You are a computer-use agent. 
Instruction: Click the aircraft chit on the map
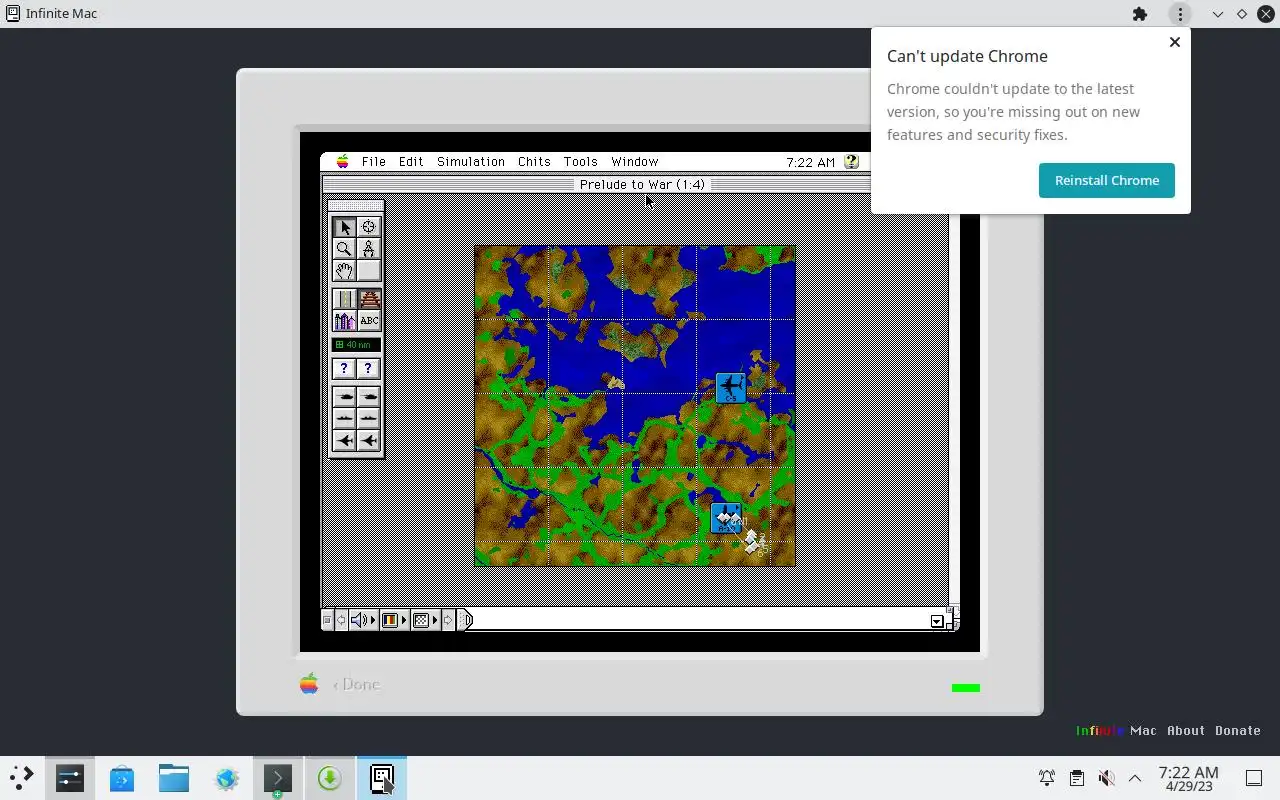(730, 387)
